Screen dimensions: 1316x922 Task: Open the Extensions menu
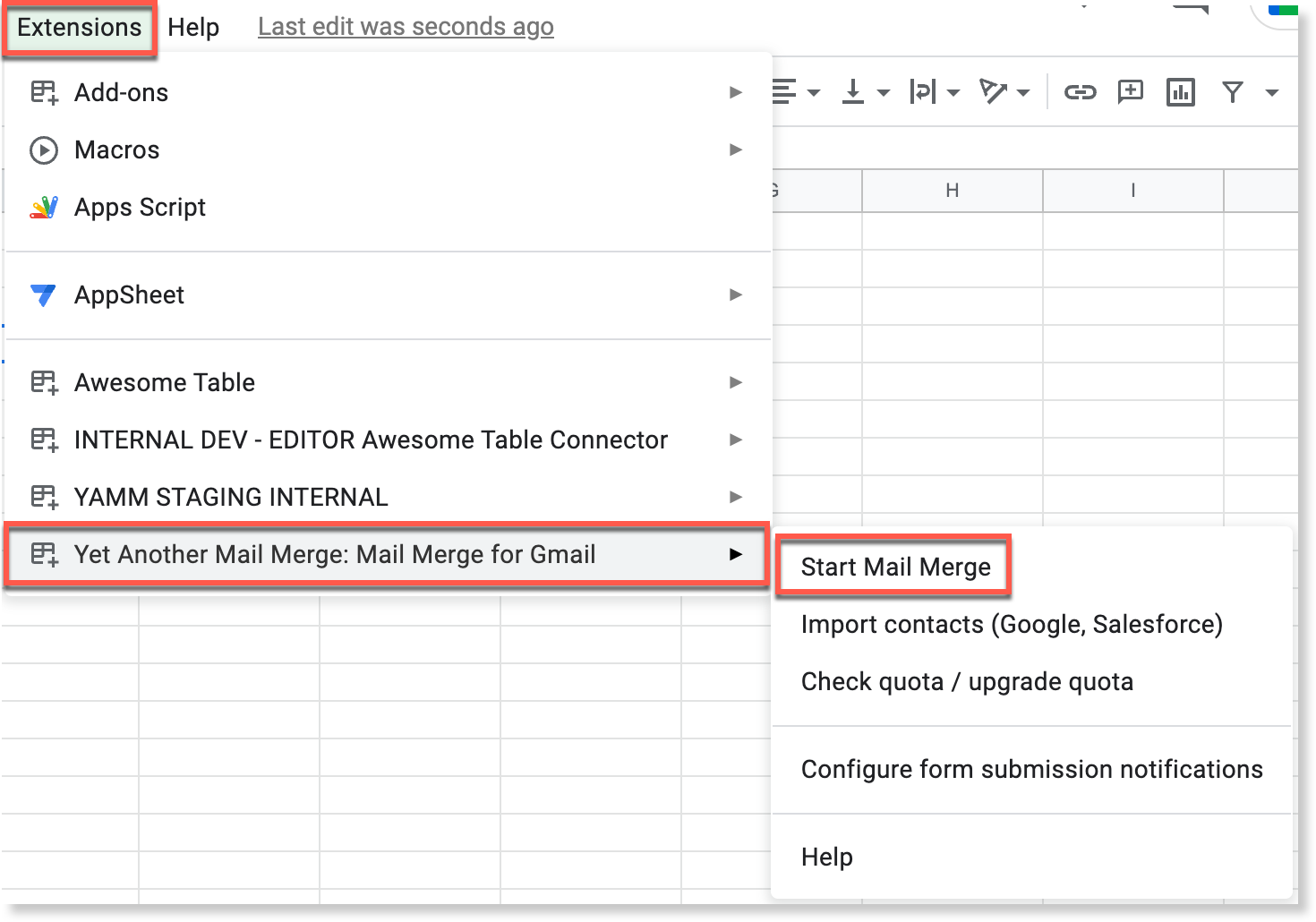79,27
